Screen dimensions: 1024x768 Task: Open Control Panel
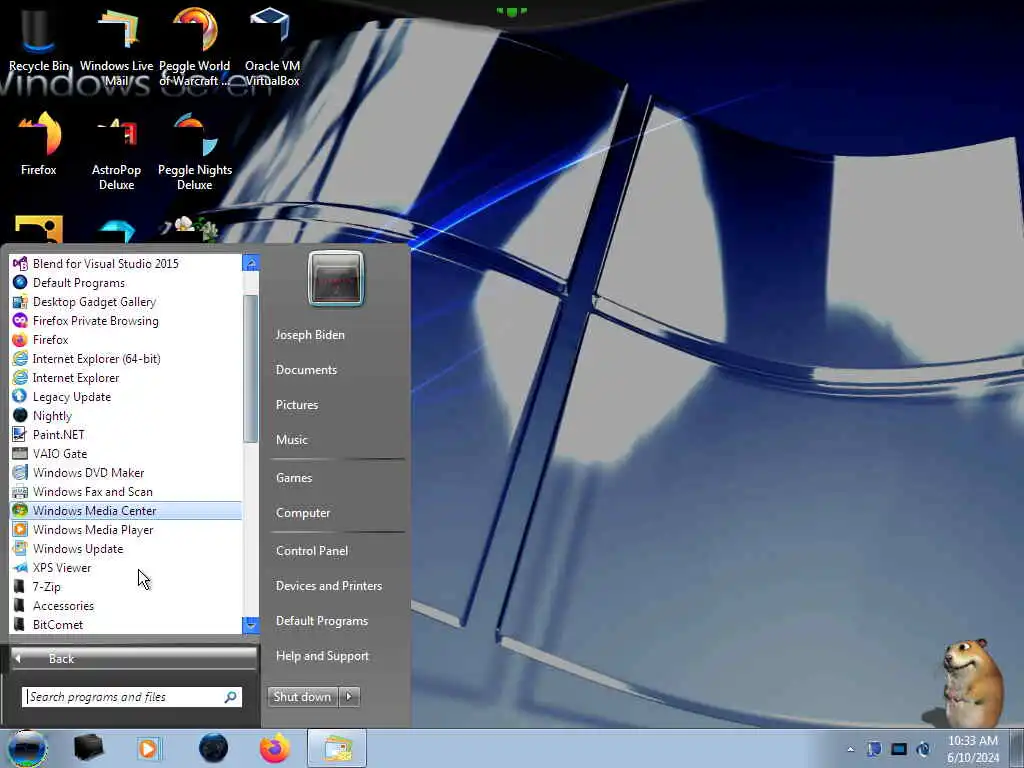click(312, 551)
